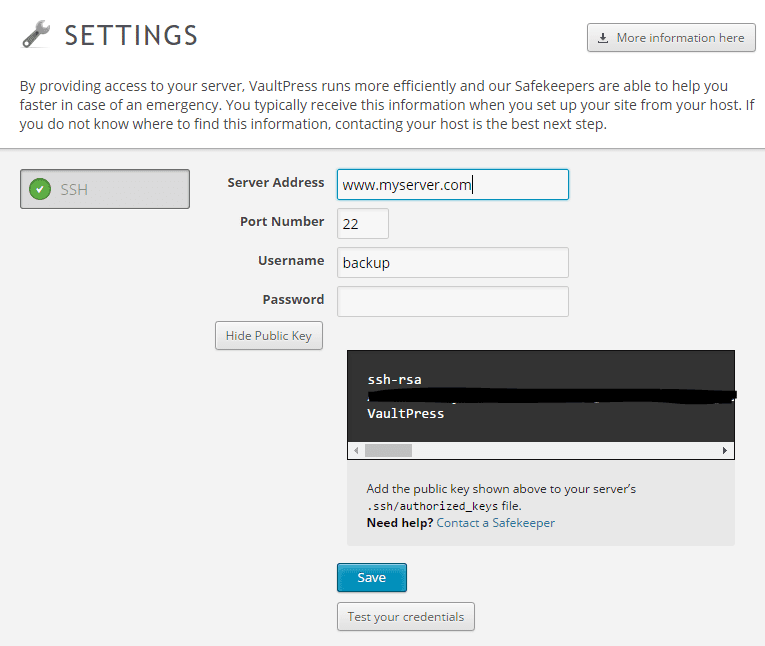Image resolution: width=765 pixels, height=646 pixels.
Task: Click the empty Password field
Action: pos(452,302)
